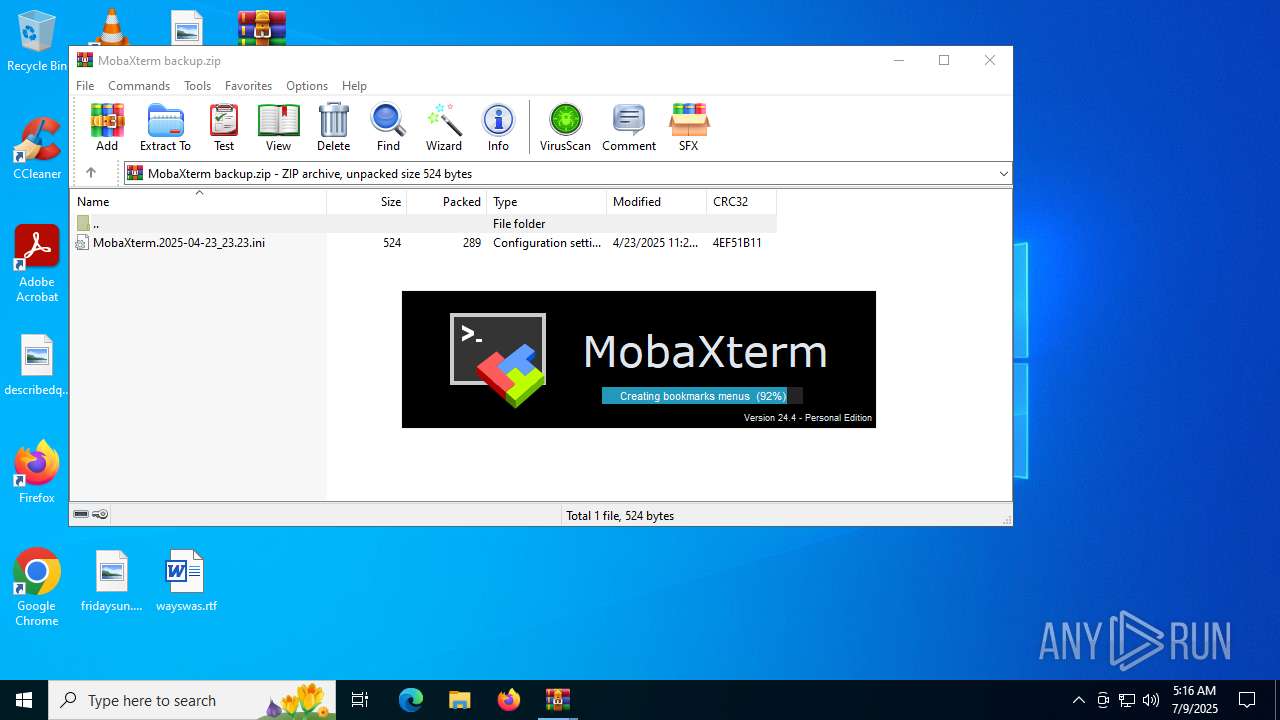The height and width of the screenshot is (720, 1280).
Task: Launch the Wizard tool
Action: tap(444, 127)
